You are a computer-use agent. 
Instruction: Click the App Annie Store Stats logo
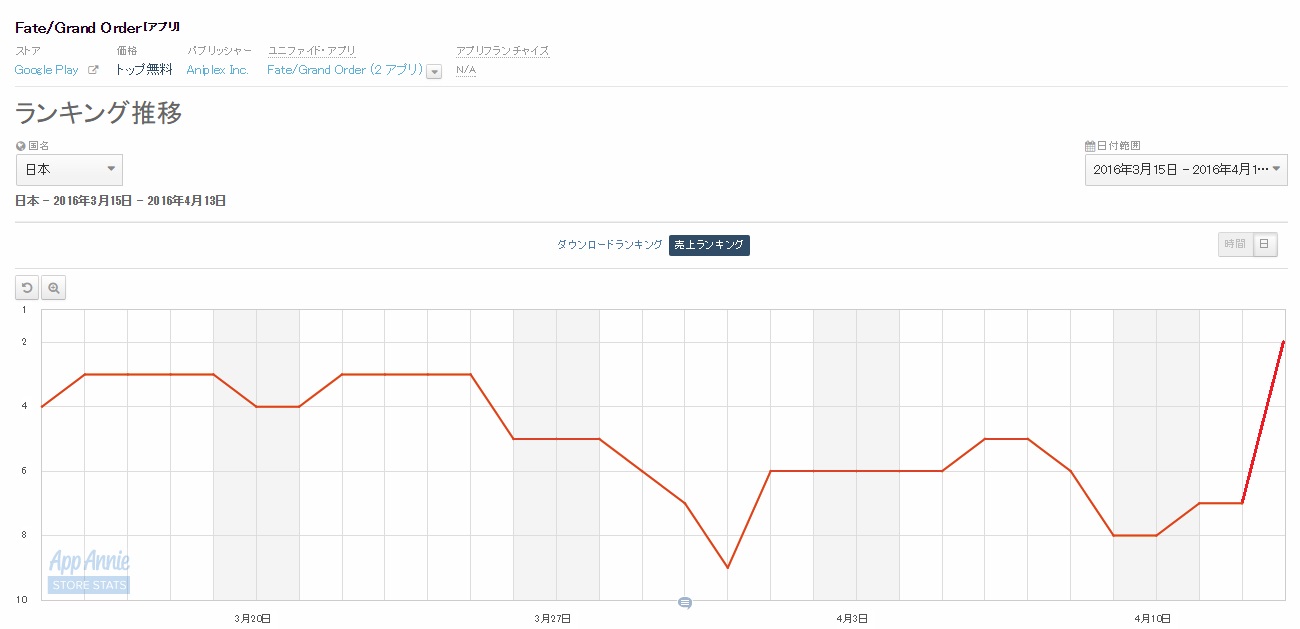tap(89, 572)
